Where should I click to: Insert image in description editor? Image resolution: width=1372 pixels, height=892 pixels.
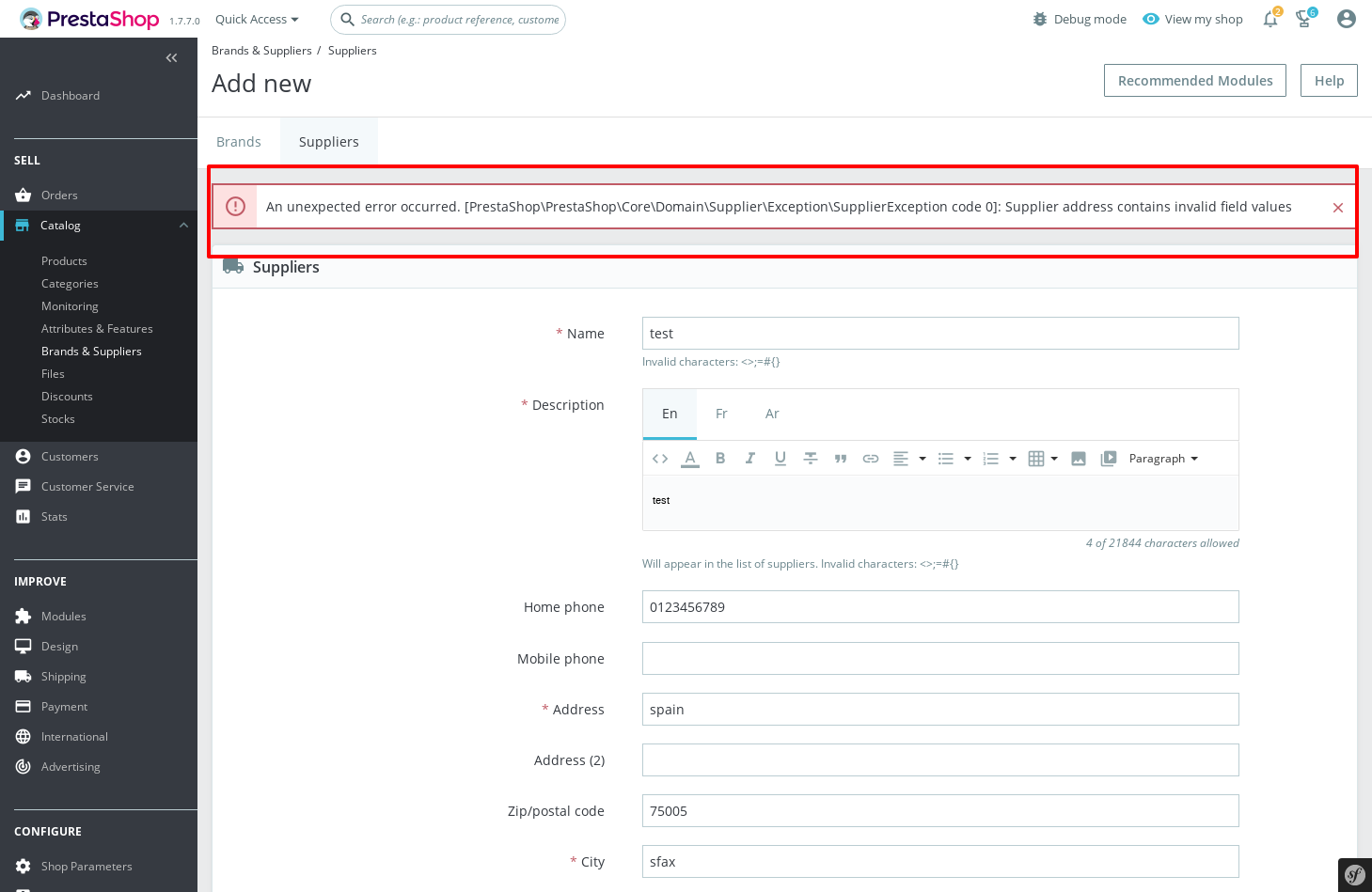coord(1079,459)
